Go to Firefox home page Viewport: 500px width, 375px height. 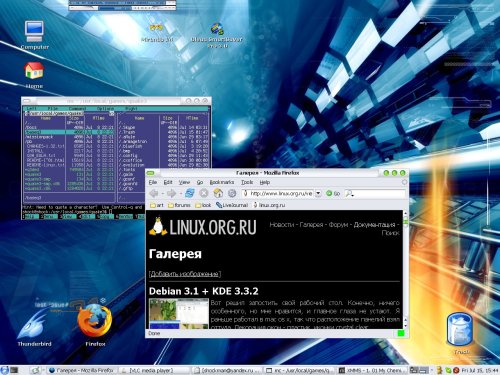(218, 193)
